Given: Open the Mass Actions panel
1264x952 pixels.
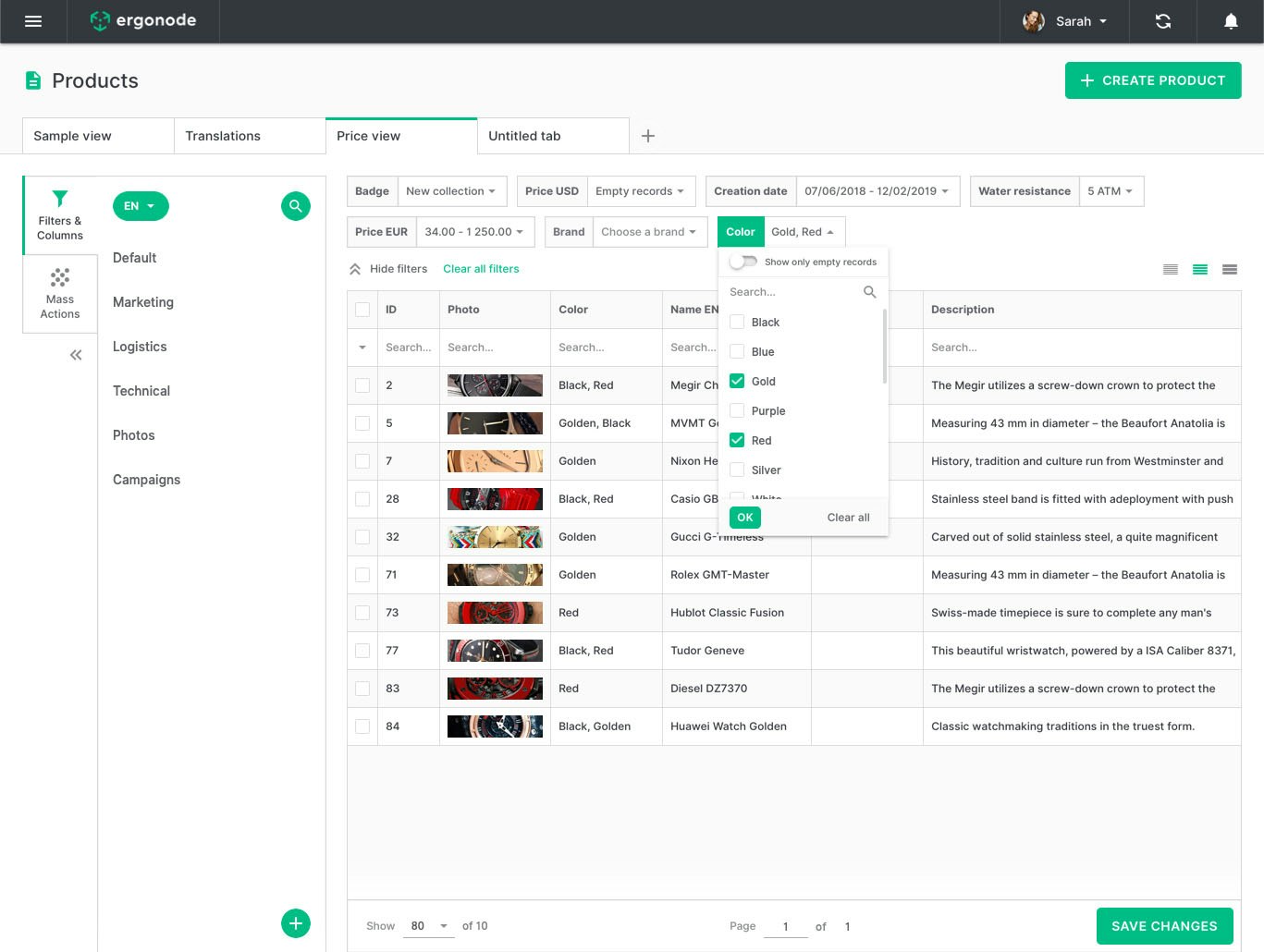Looking at the screenshot, I should point(59,292).
